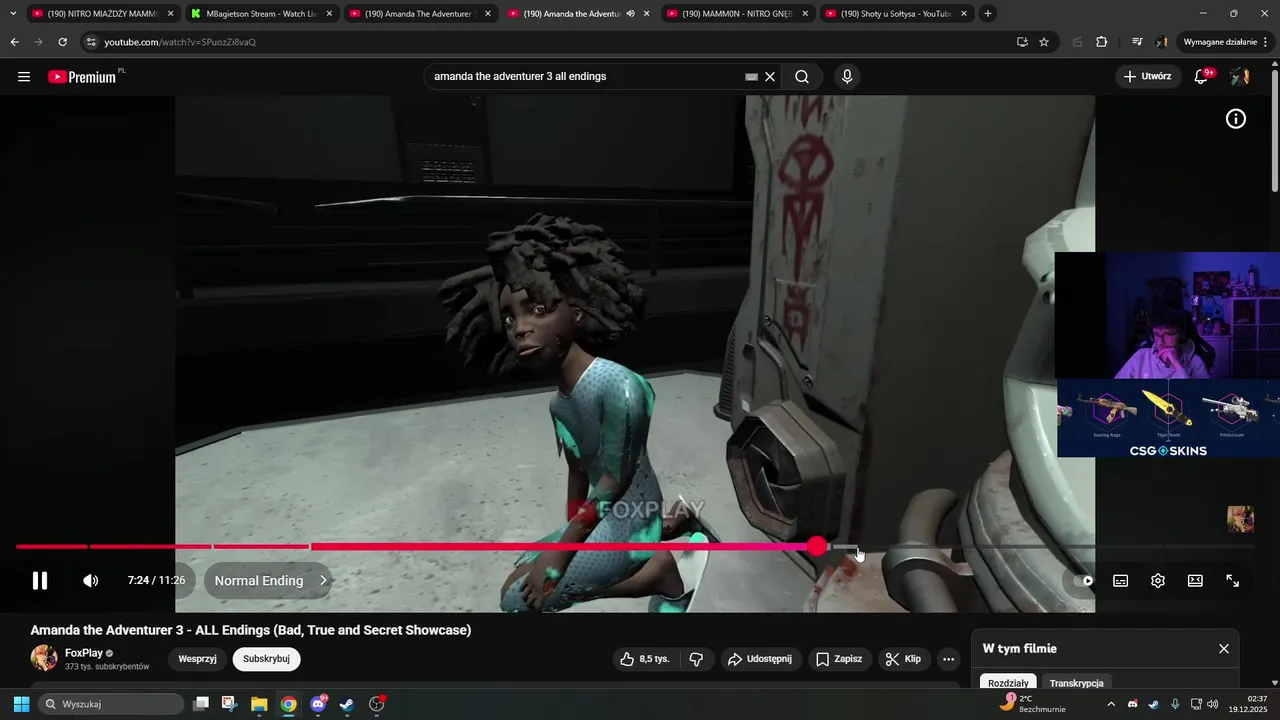Toggle subtitles (CC) in player
The image size is (1280, 720).
tap(1121, 581)
